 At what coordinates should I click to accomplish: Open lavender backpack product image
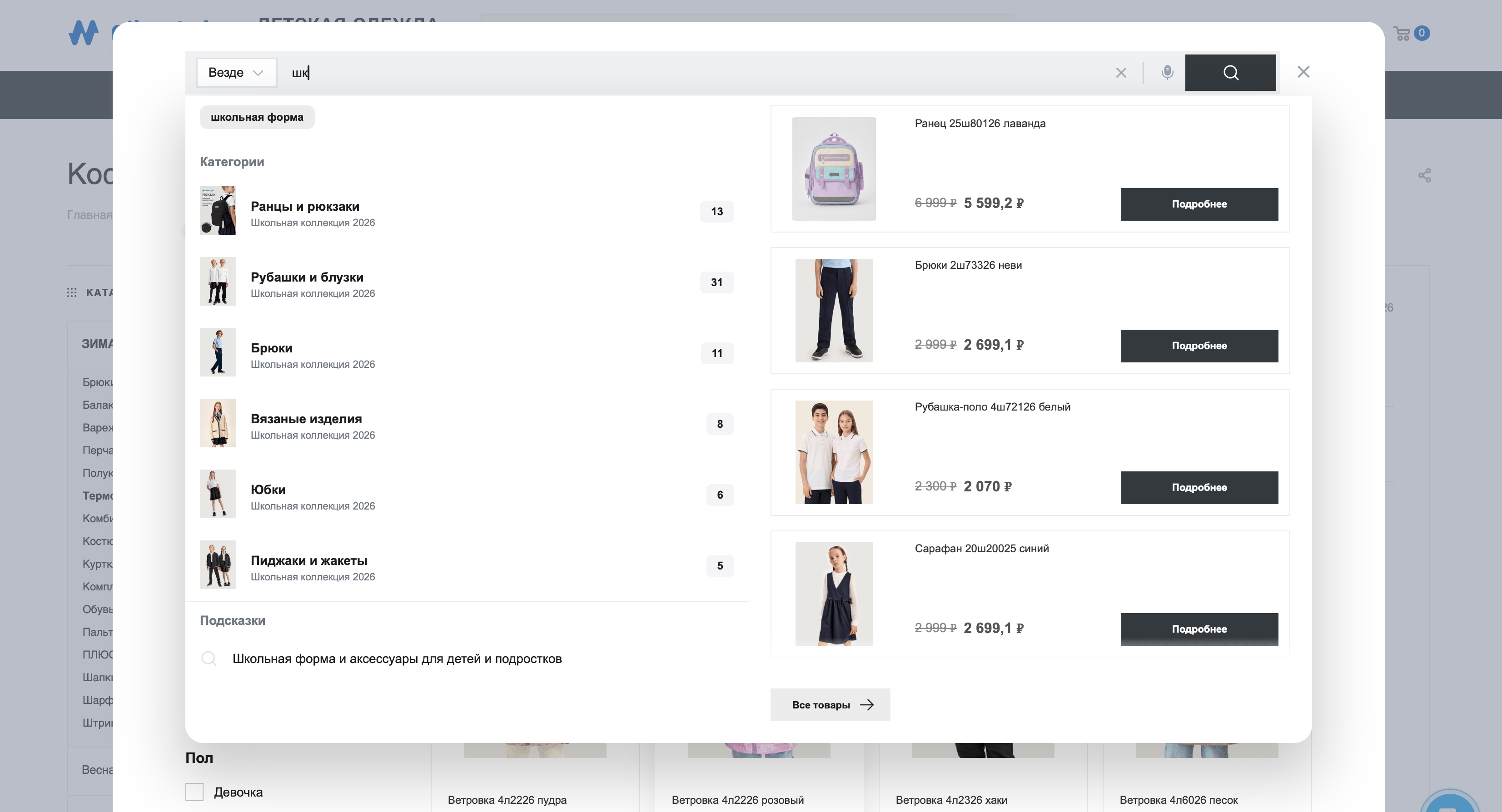(834, 169)
